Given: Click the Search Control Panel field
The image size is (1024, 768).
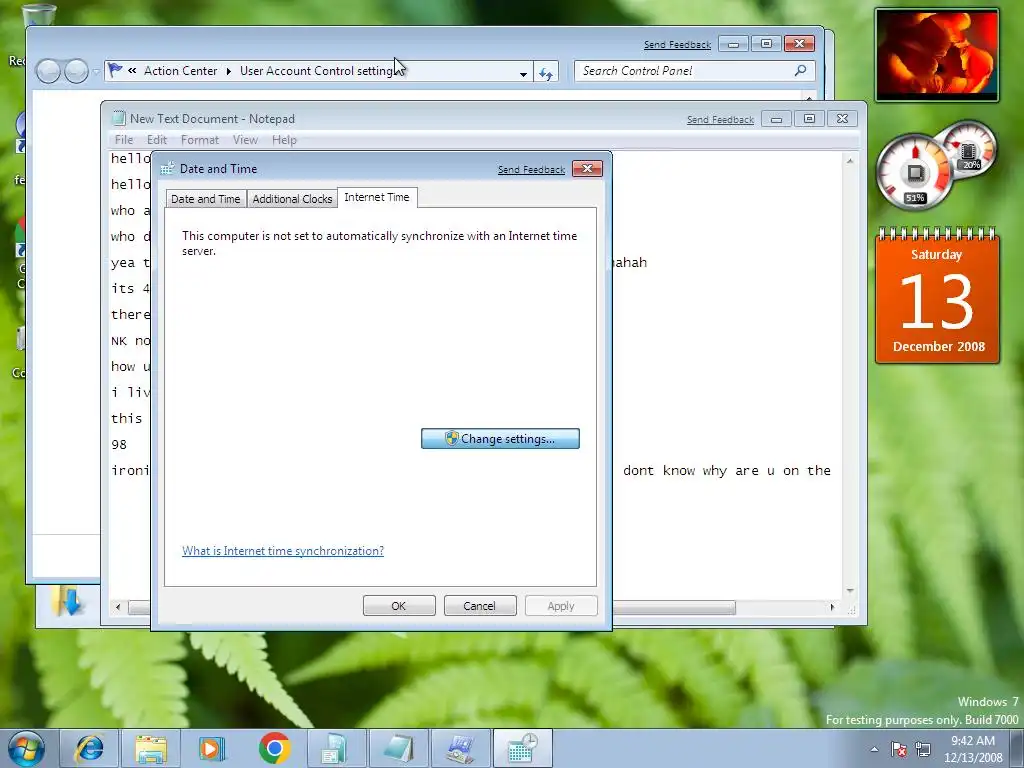Looking at the screenshot, I should [x=695, y=71].
